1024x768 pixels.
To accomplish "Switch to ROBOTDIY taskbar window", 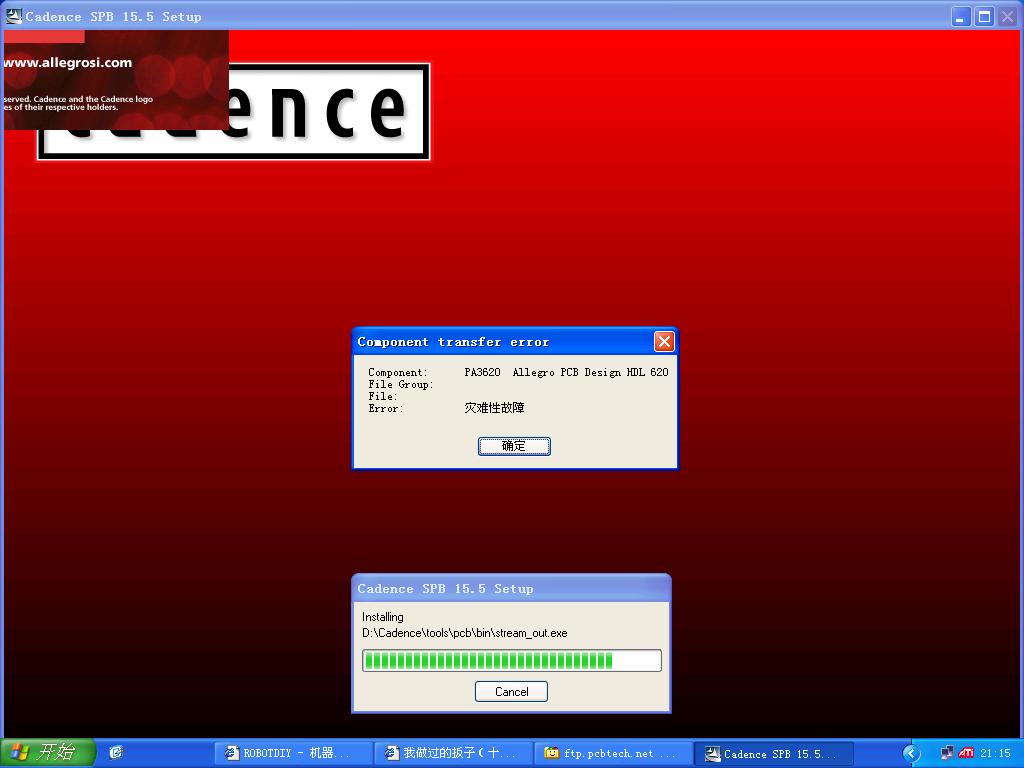I will click(293, 753).
